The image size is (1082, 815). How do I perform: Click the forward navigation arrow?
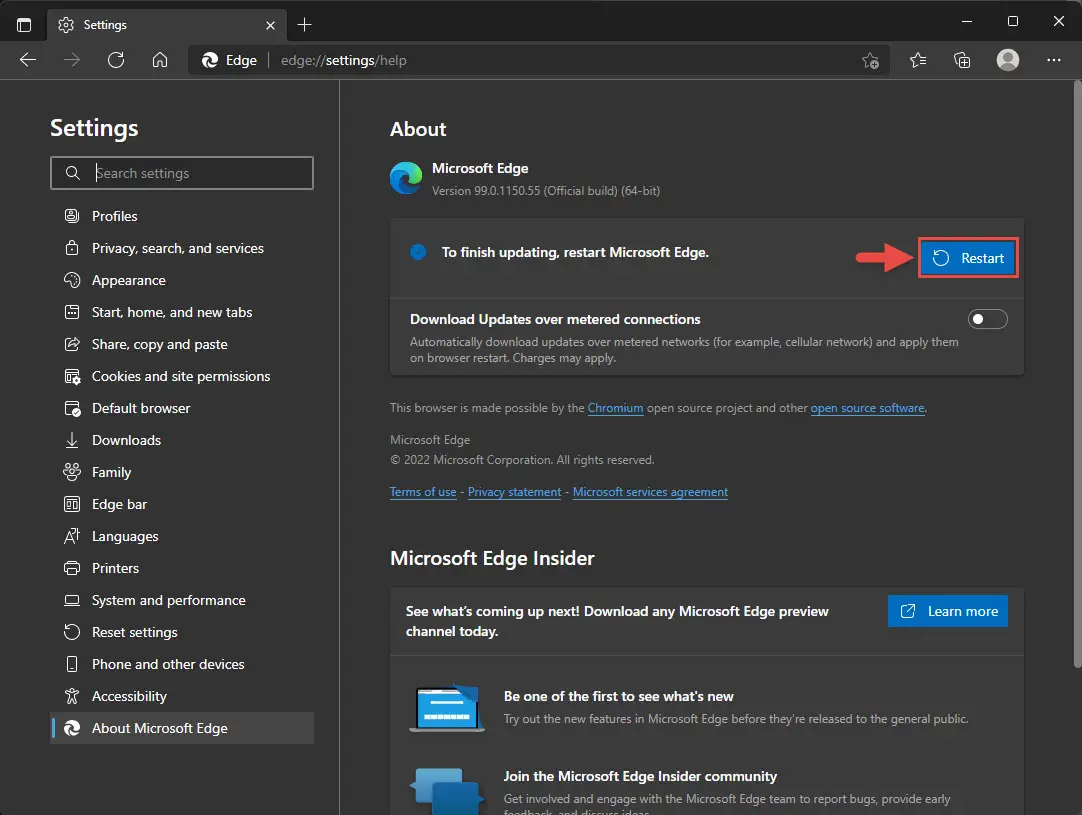tap(72, 60)
